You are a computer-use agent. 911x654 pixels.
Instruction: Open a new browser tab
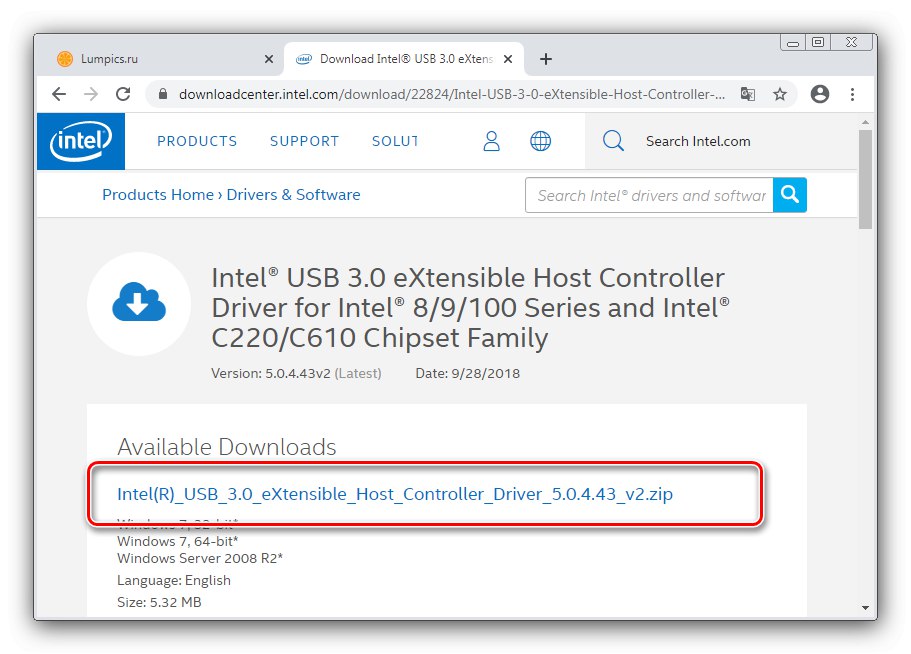(546, 59)
